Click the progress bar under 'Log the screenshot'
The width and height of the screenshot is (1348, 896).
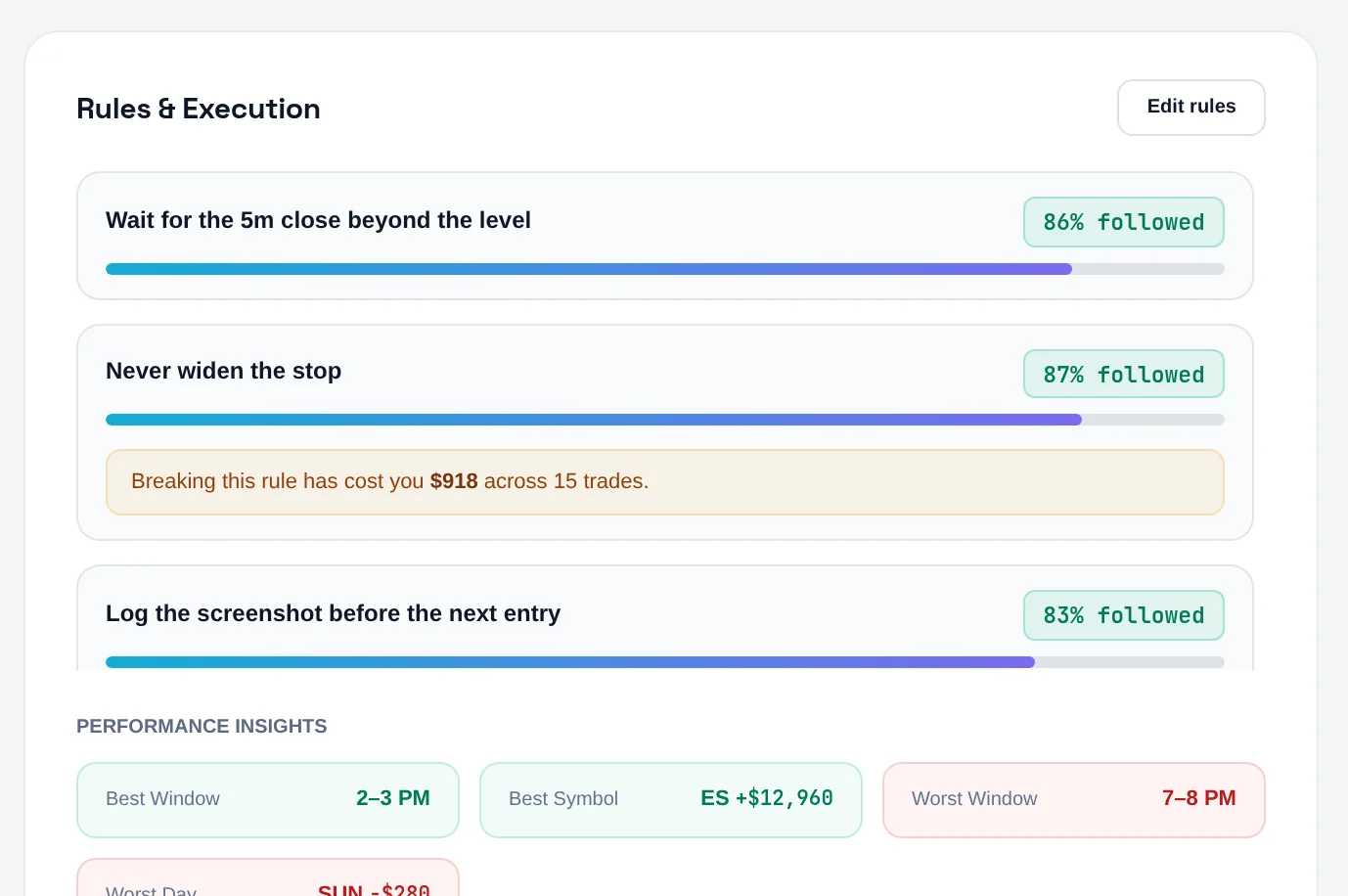[x=665, y=662]
